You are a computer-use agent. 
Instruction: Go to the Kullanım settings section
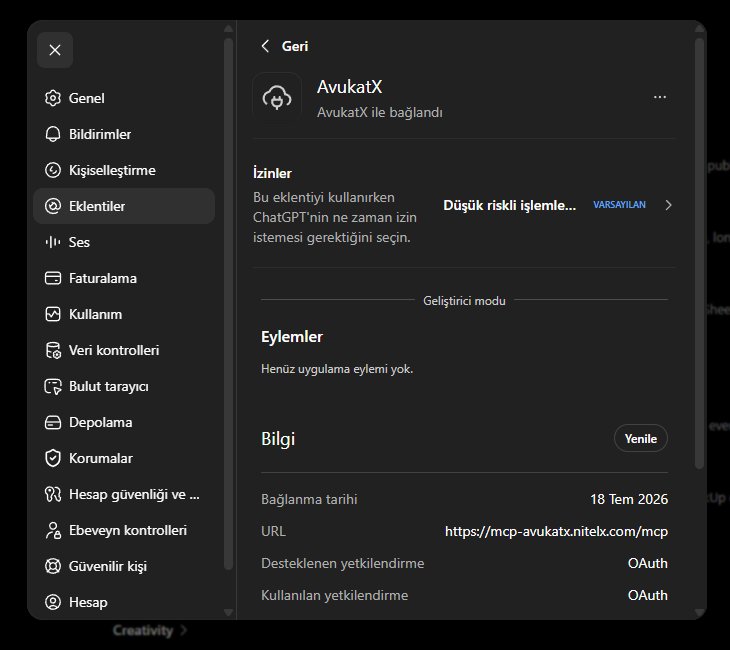click(x=124, y=314)
